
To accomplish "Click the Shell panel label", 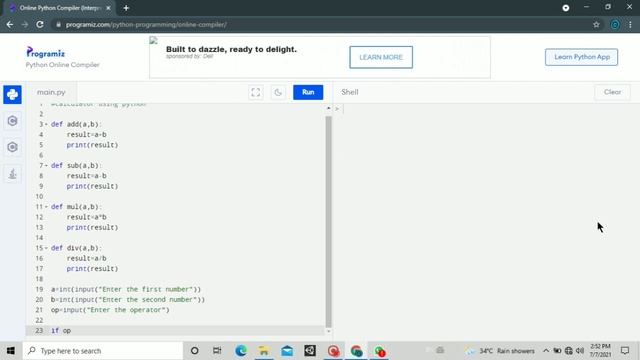I will tap(350, 92).
